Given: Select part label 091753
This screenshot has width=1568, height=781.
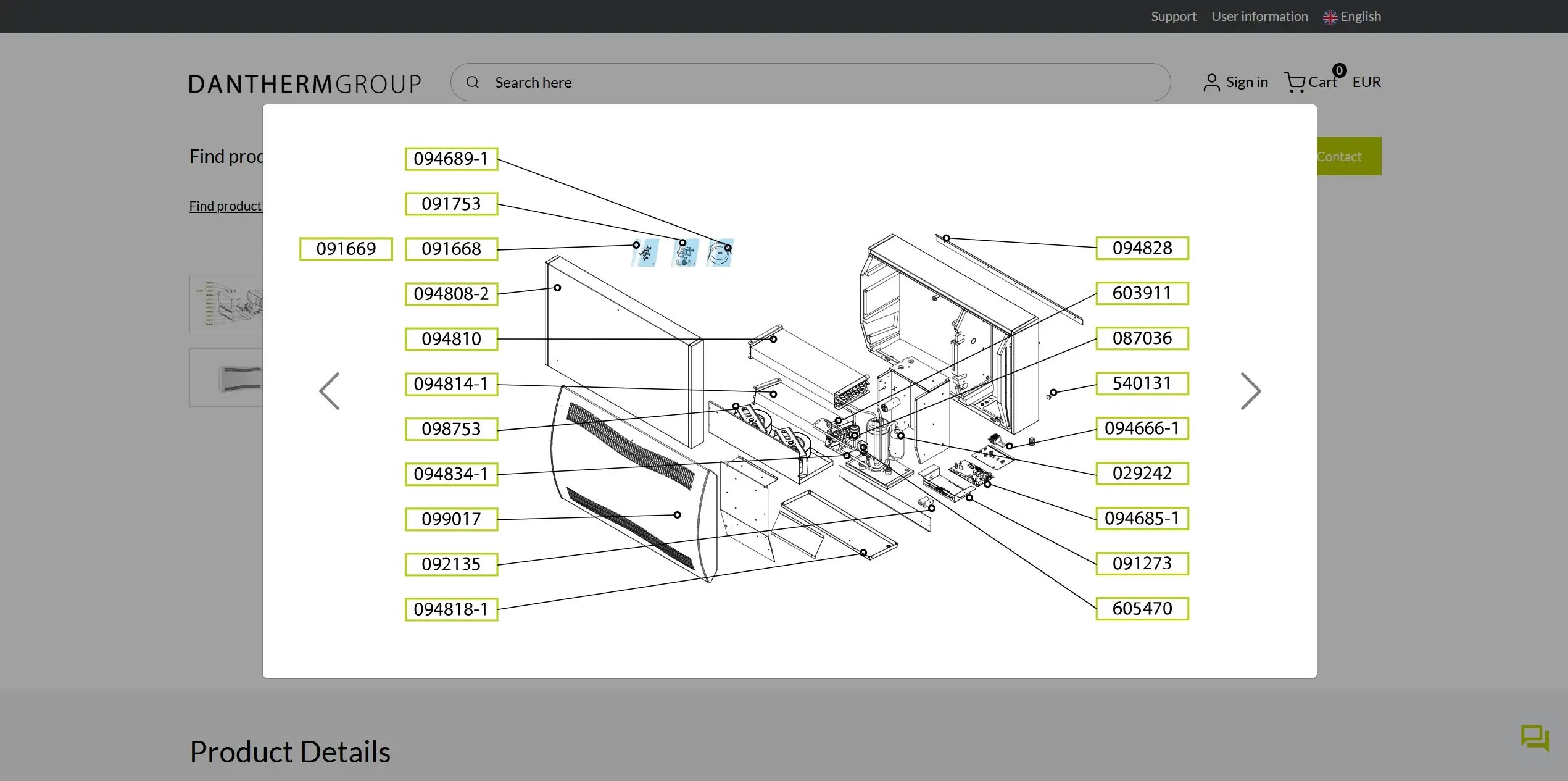Looking at the screenshot, I should (451, 204).
